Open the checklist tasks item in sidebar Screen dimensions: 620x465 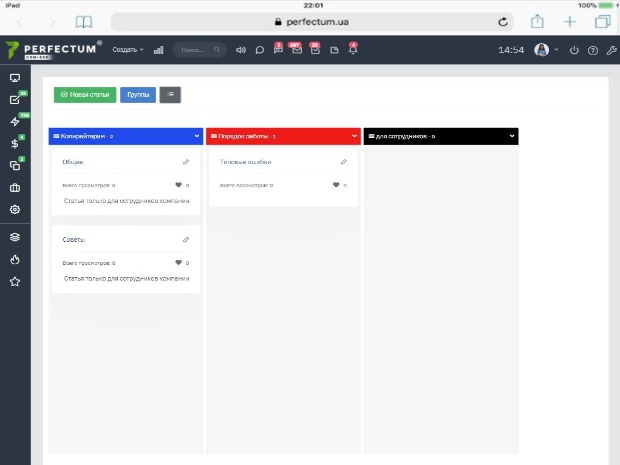15,99
